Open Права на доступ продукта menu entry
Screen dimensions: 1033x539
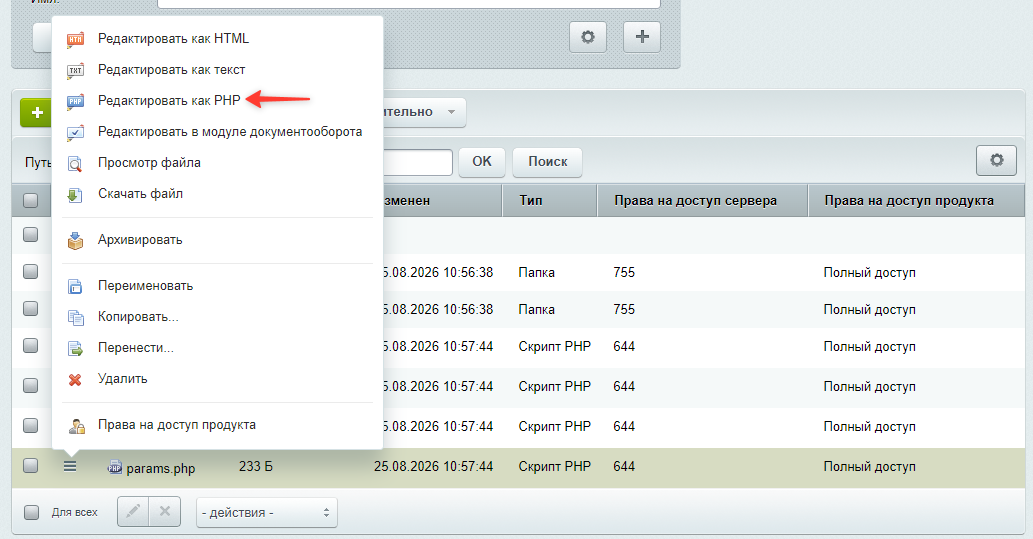coord(177,425)
